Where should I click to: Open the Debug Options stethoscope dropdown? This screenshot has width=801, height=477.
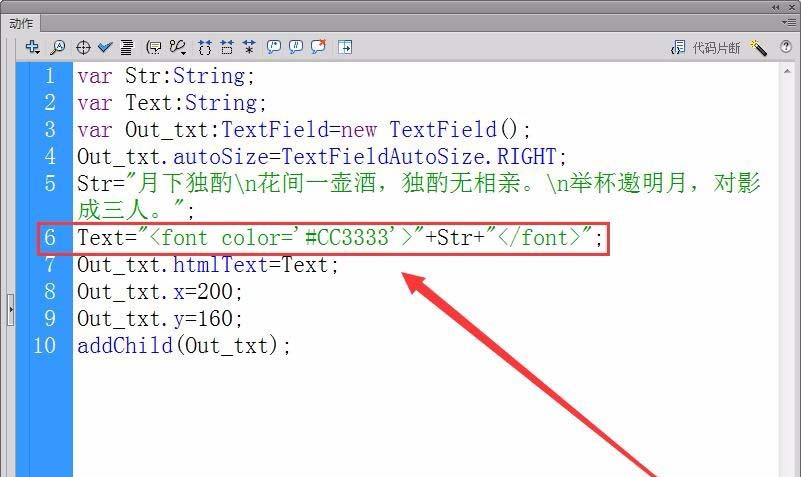point(178,47)
